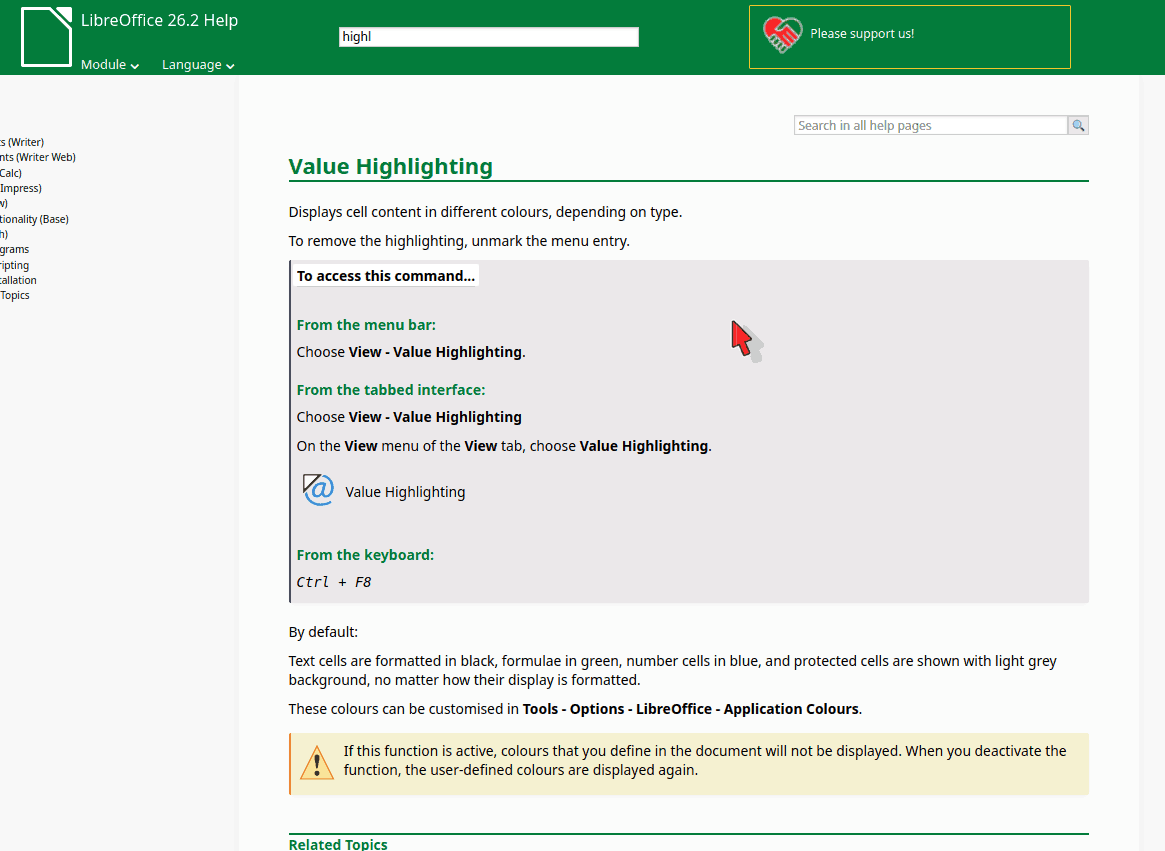Click the Value Highlighting @ icon

click(x=319, y=491)
